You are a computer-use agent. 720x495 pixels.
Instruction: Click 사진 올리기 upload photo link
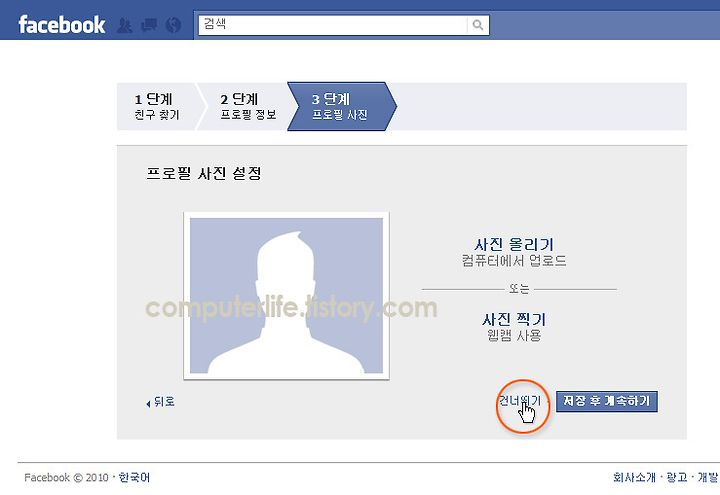click(x=514, y=244)
